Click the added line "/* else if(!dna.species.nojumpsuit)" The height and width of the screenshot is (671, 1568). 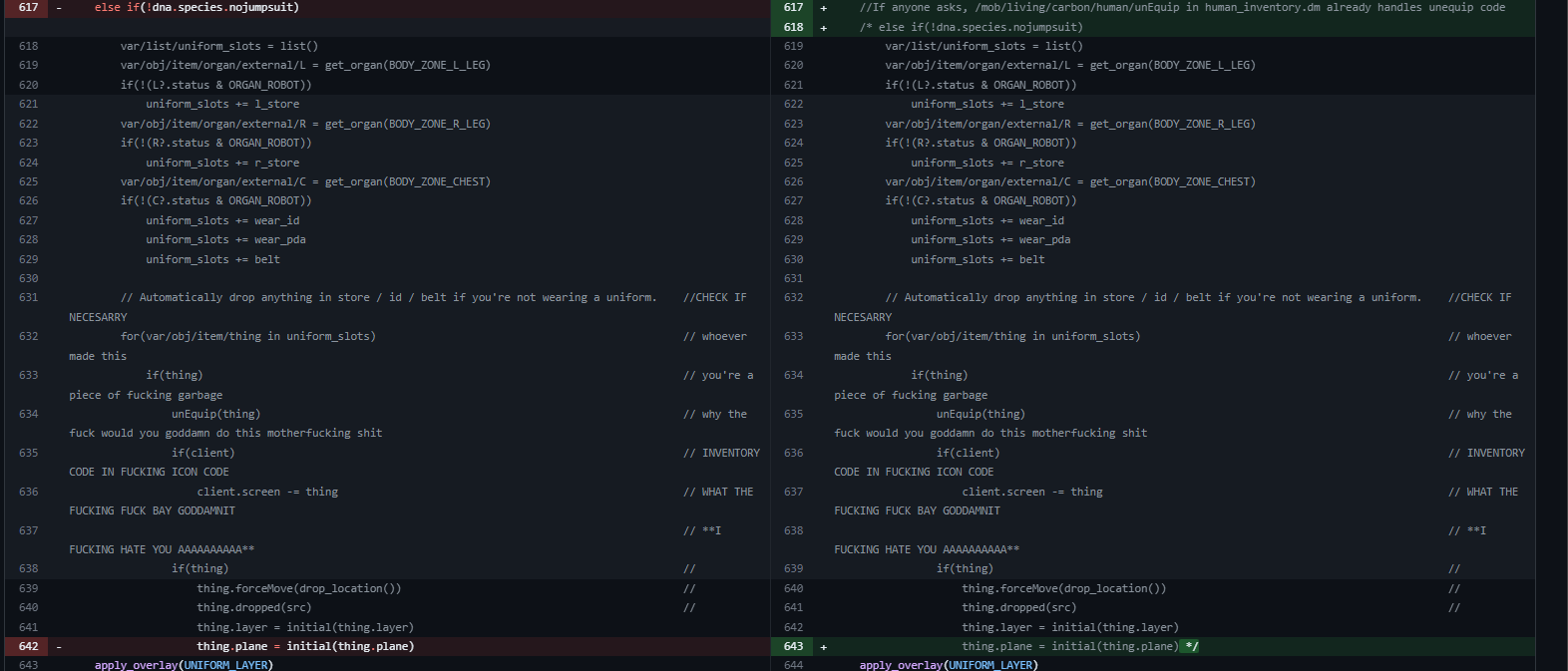click(971, 27)
